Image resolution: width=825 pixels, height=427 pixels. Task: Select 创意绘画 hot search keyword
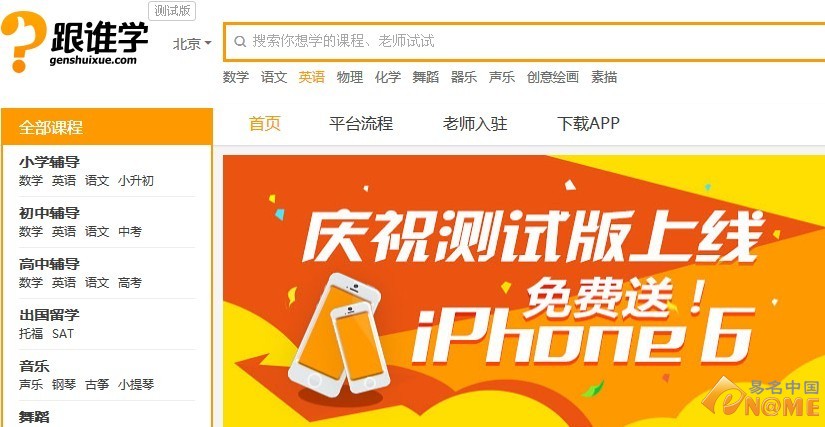click(x=552, y=77)
